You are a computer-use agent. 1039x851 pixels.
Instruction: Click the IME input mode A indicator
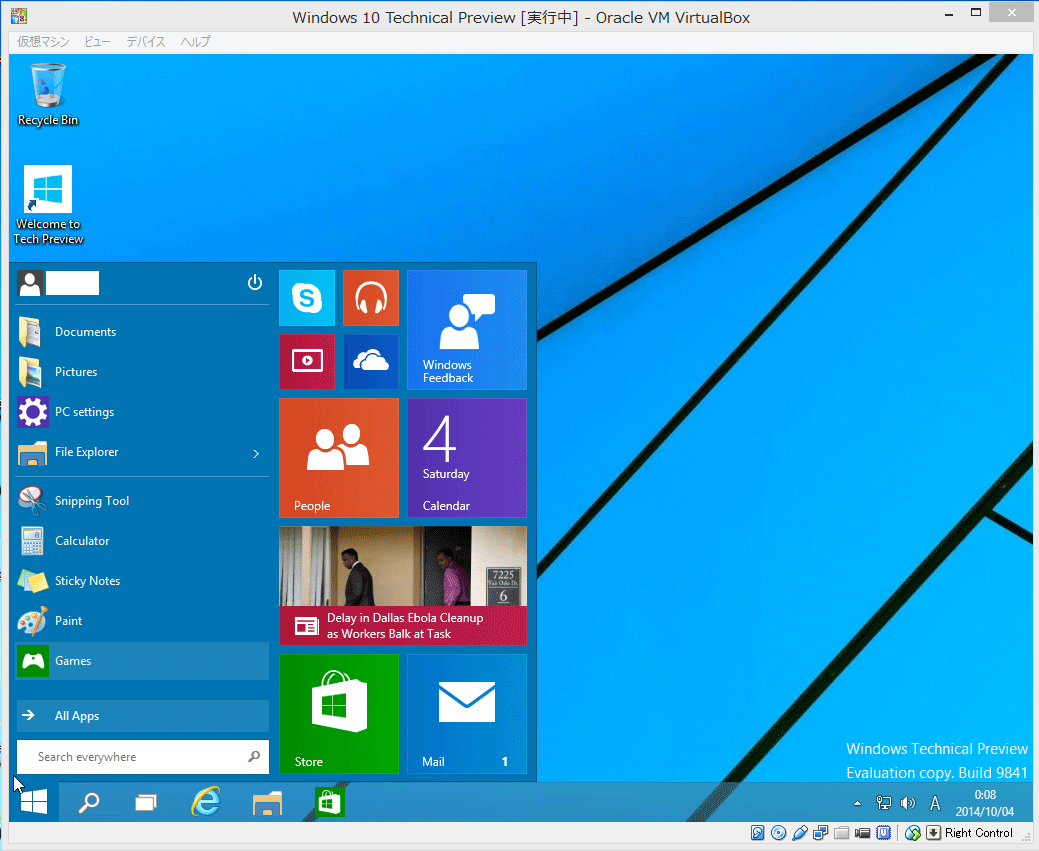(935, 803)
